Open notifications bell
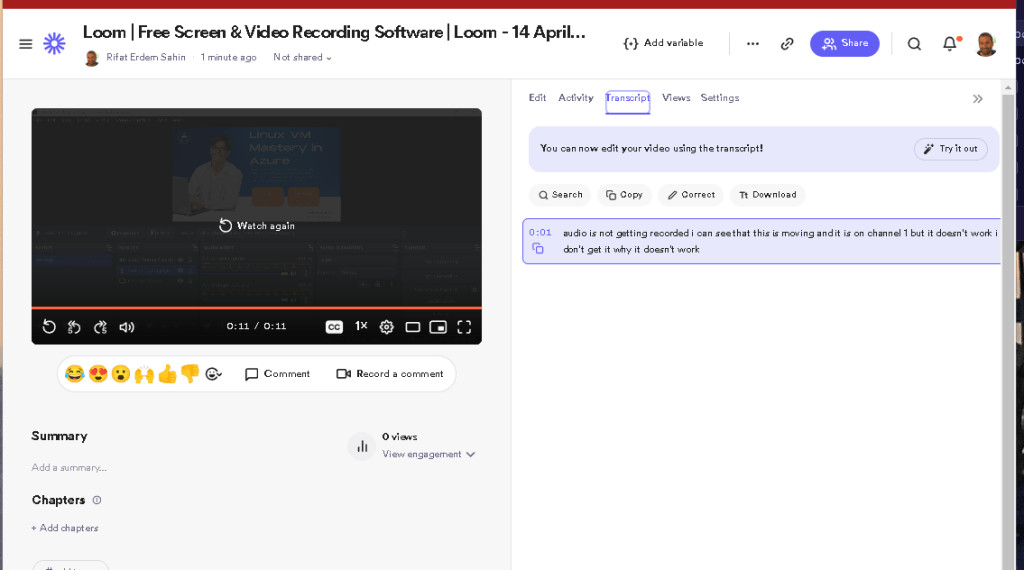 click(950, 44)
